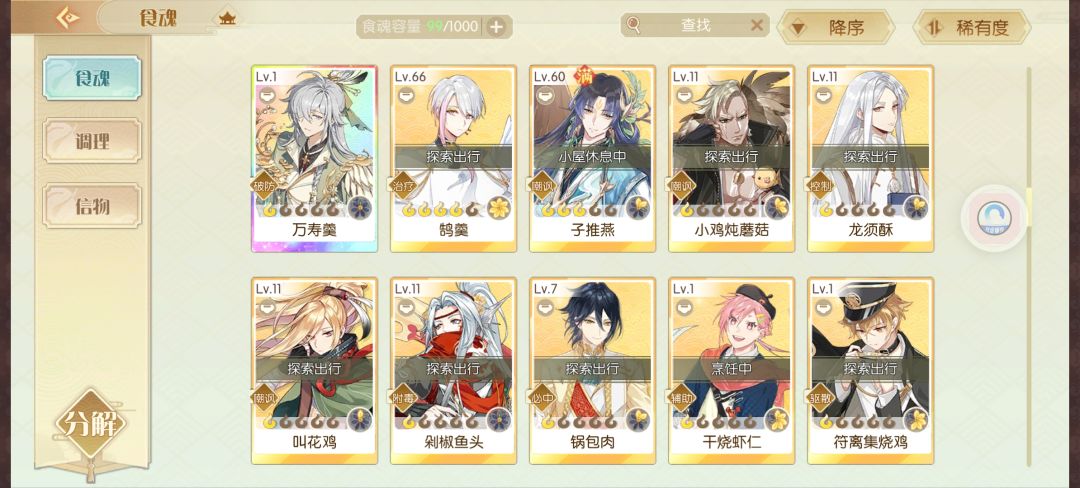Select the 食魂 sidebar tab
The width and height of the screenshot is (1080, 488).
[x=92, y=78]
